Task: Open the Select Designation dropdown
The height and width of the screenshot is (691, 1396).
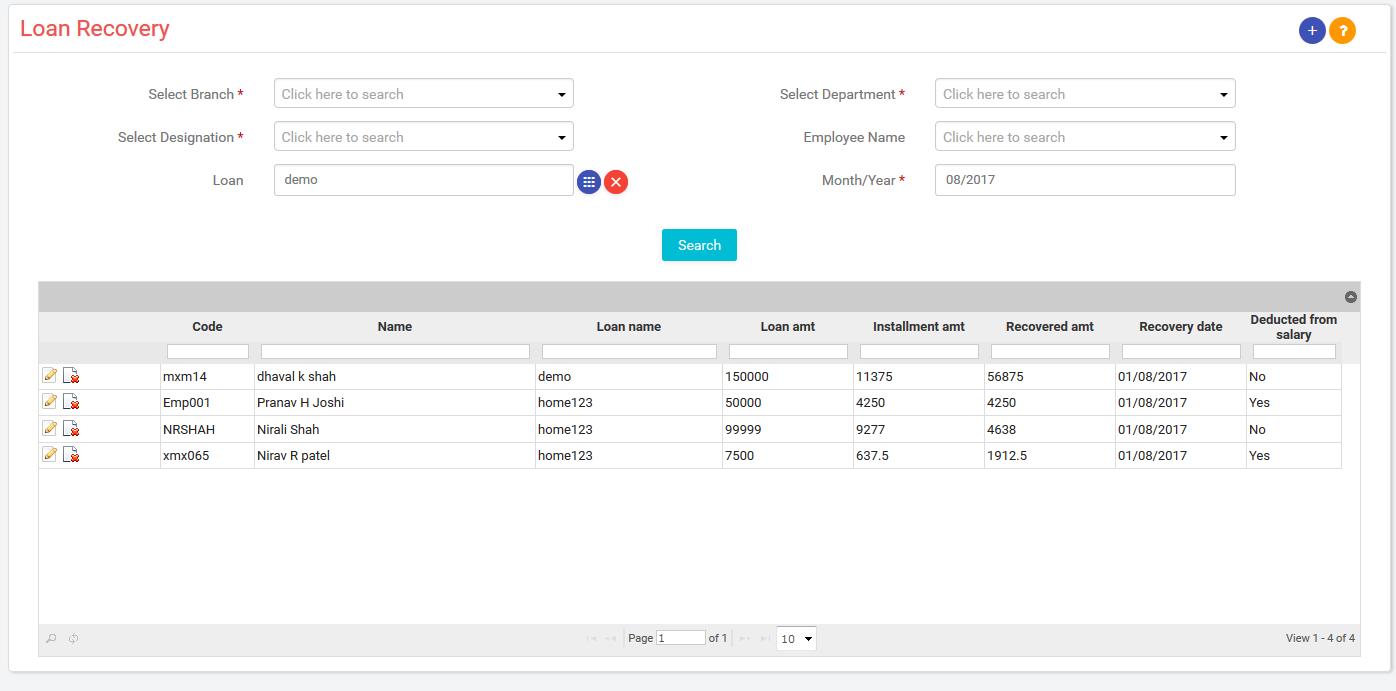Action: 424,137
